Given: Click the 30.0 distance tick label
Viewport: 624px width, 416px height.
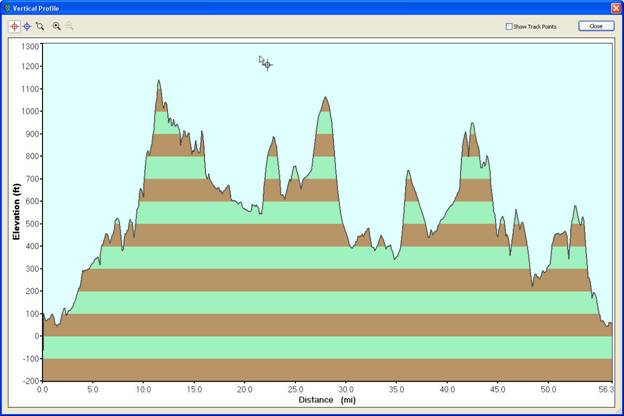Looking at the screenshot, I should tap(345, 390).
